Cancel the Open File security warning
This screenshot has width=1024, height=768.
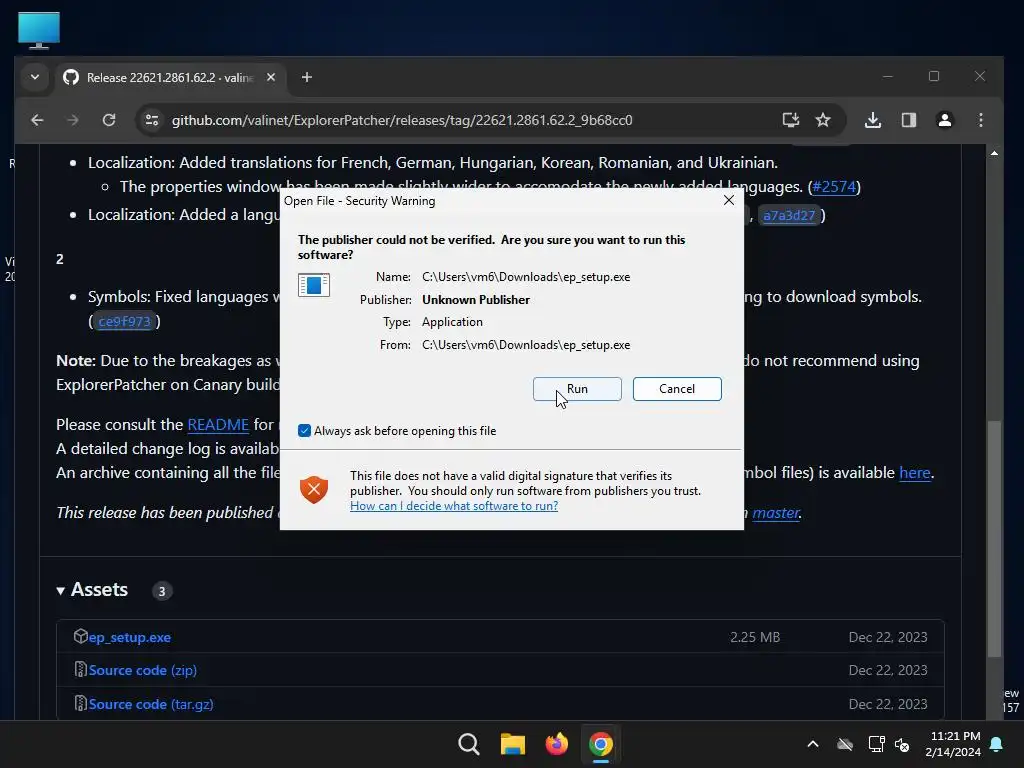(677, 389)
